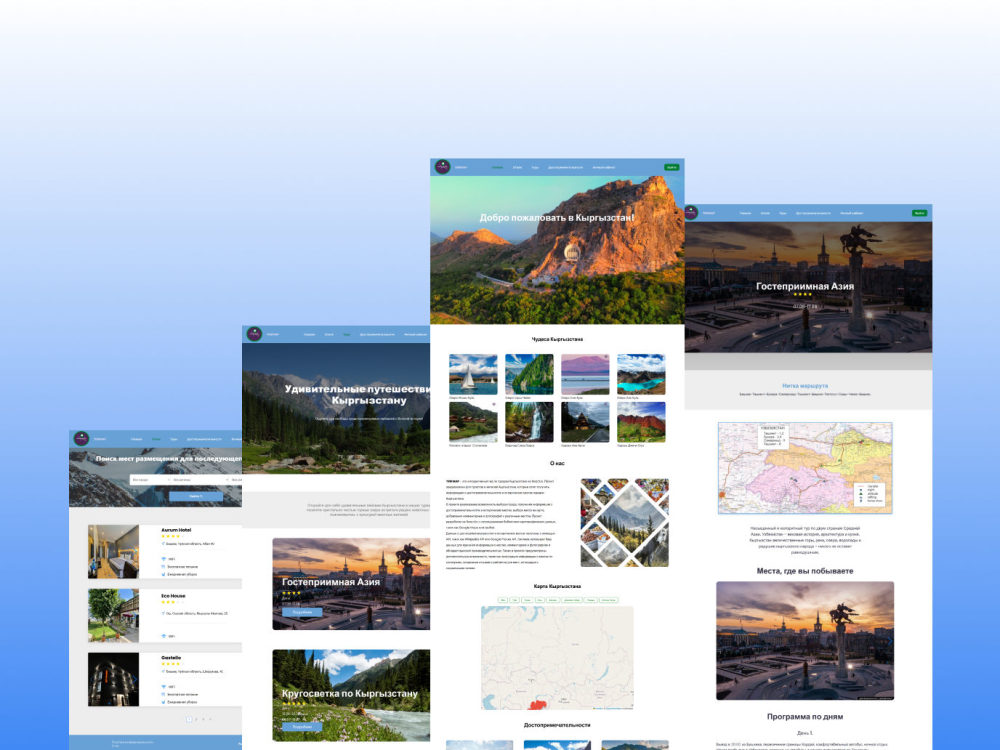This screenshot has width=1000, height=750.
Task: Click the Нитка маршрута heading on the tour detail page
Action: click(805, 386)
